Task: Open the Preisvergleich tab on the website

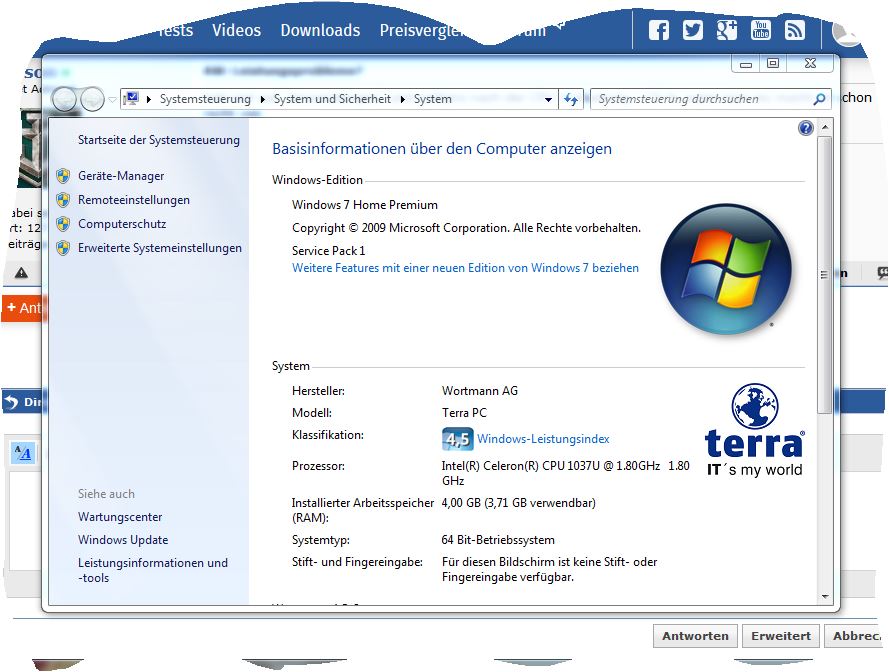Action: pyautogui.click(x=422, y=30)
